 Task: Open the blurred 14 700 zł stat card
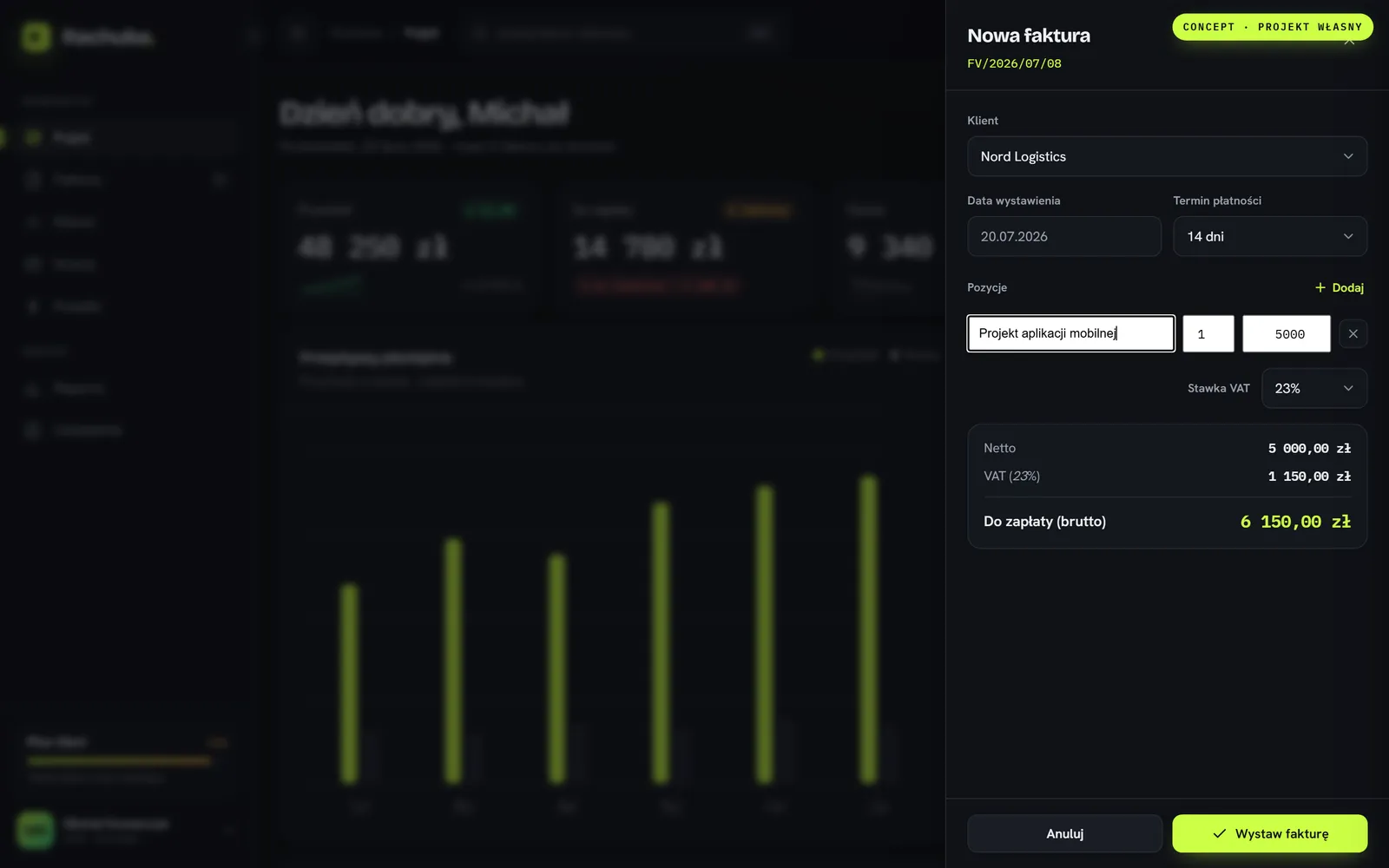[682, 247]
